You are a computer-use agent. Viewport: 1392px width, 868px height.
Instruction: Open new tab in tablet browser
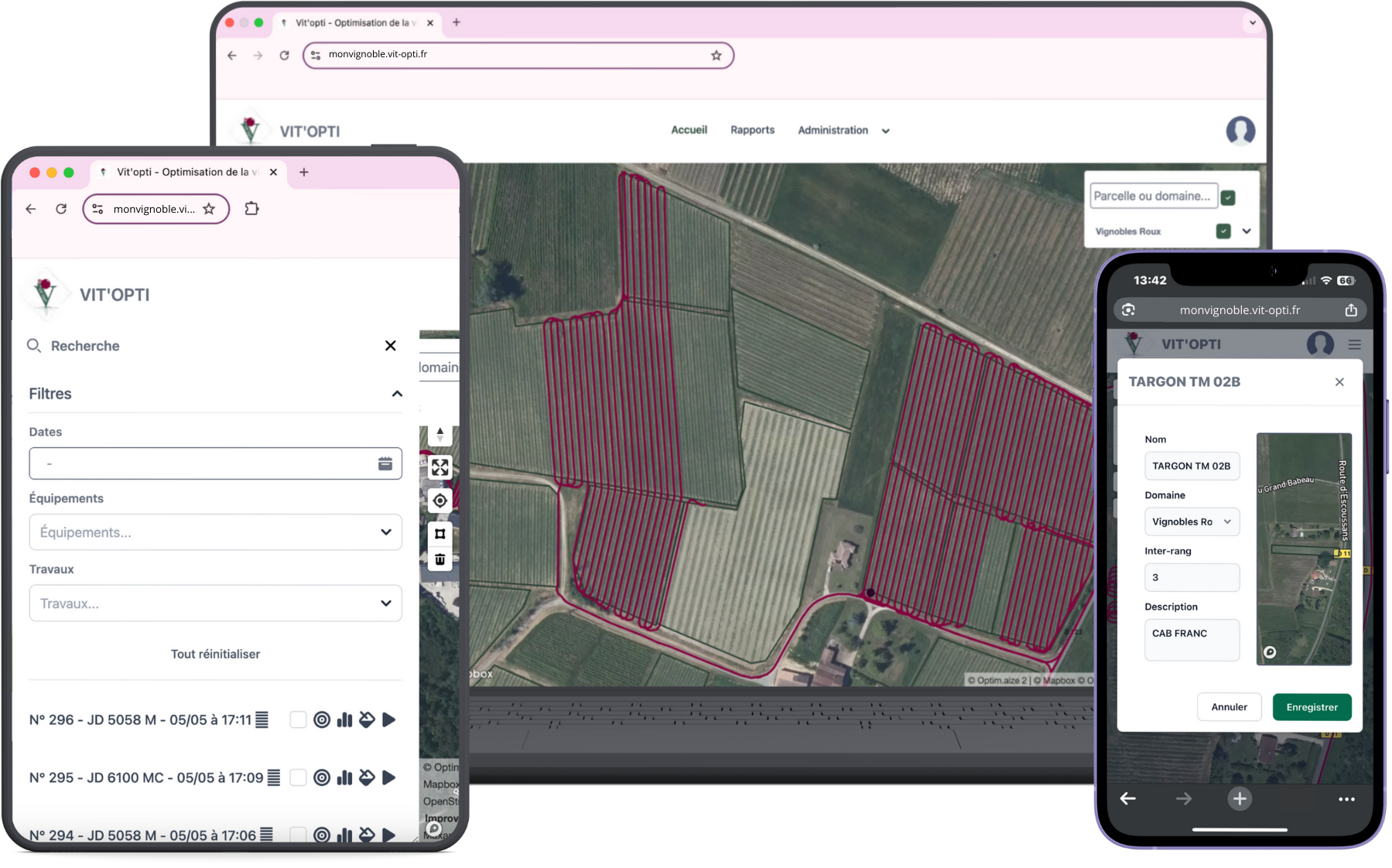click(x=304, y=172)
